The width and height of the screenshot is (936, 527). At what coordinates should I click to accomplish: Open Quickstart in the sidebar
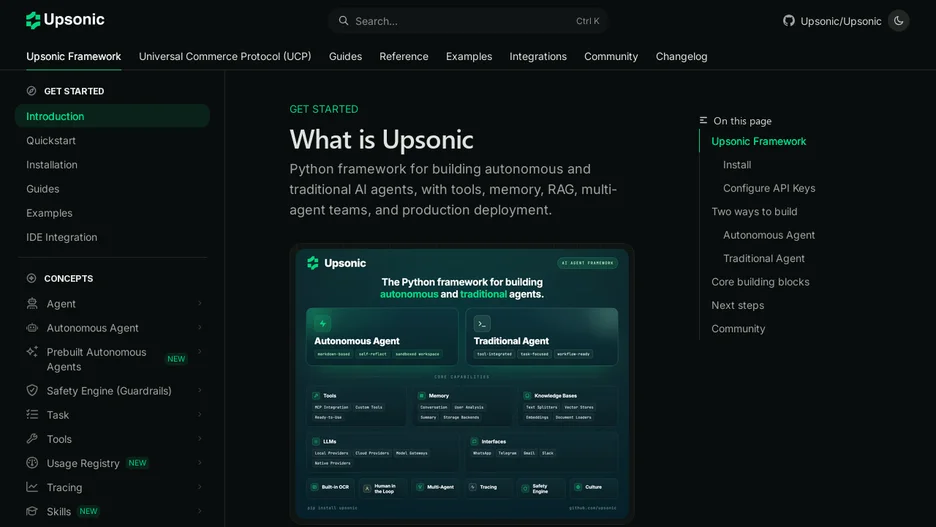(51, 140)
